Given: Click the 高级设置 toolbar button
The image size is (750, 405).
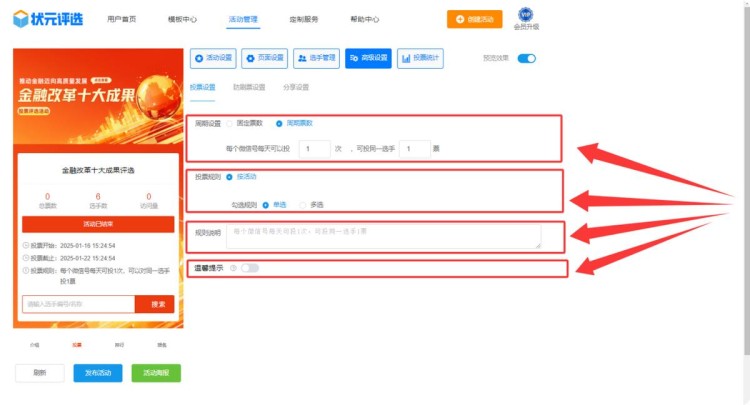Looking at the screenshot, I should coord(368,59).
